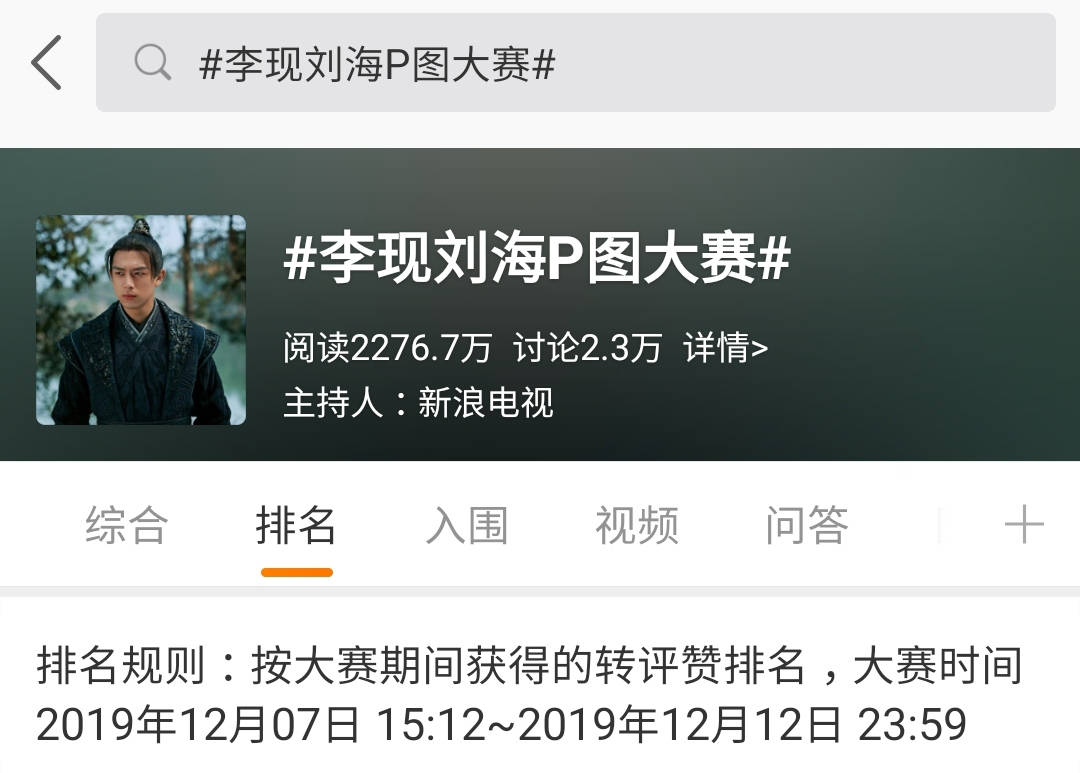Switch to the 综合 tab
1080x773 pixels.
pos(126,525)
